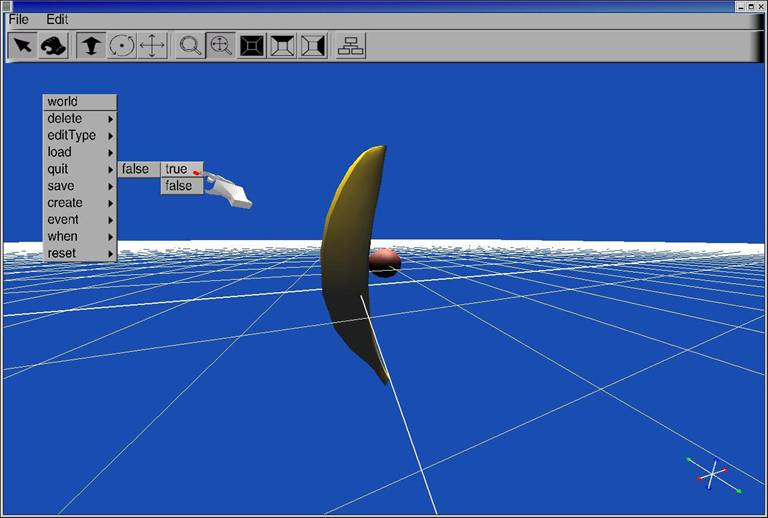Pick the four-way translate arrows tool
768x518 pixels.
click(x=152, y=46)
